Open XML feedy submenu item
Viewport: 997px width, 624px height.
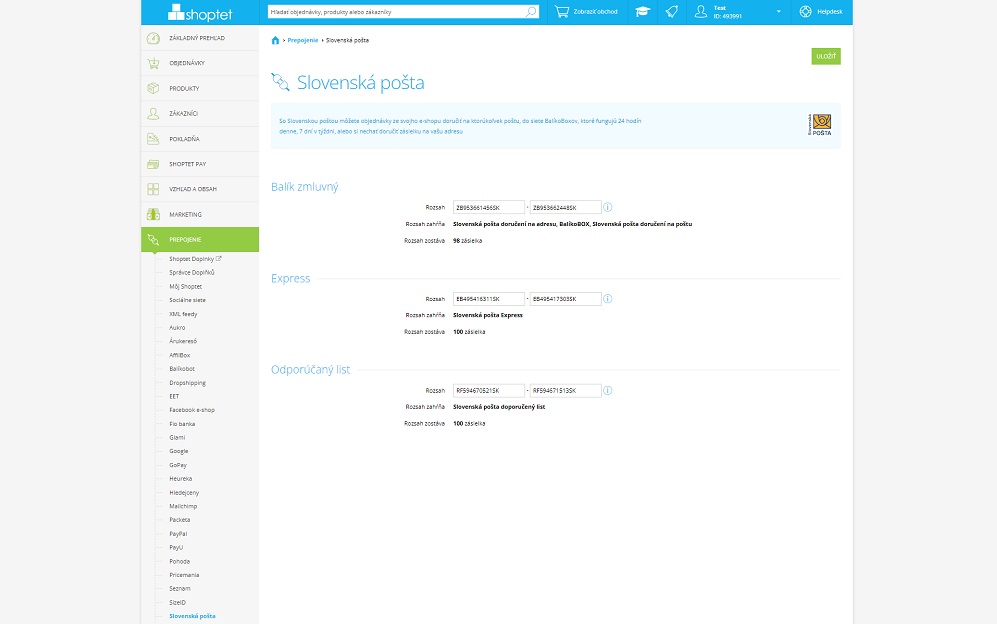[x=183, y=314]
